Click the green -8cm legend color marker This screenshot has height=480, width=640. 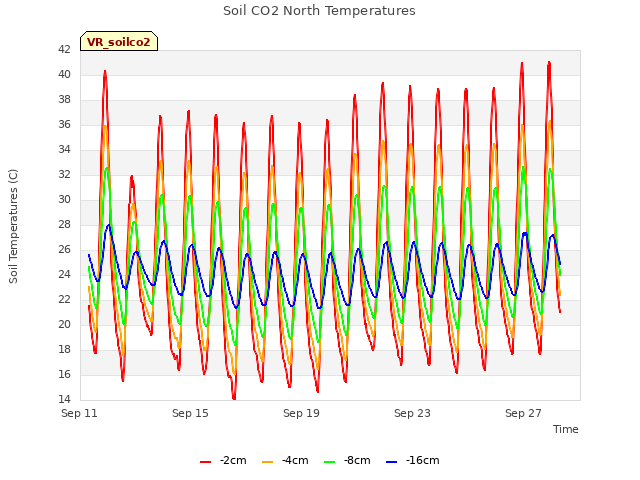[x=329, y=462]
